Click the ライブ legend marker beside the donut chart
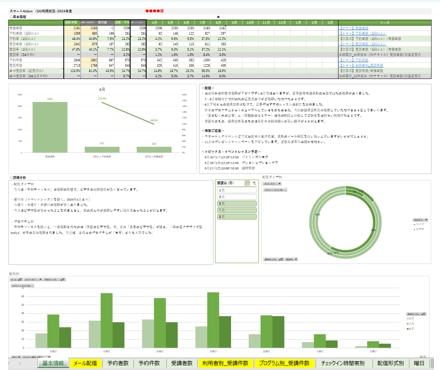Screen dimensions: 440x370 415,225
